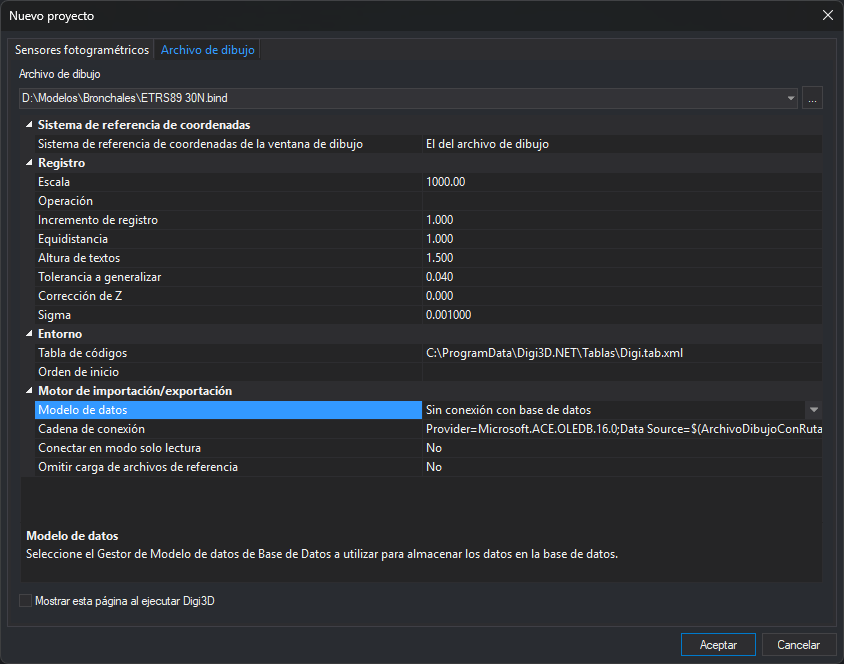Screen dimensions: 844x664
Task: Click the Tabla de códigos label
Action: (x=82, y=353)
